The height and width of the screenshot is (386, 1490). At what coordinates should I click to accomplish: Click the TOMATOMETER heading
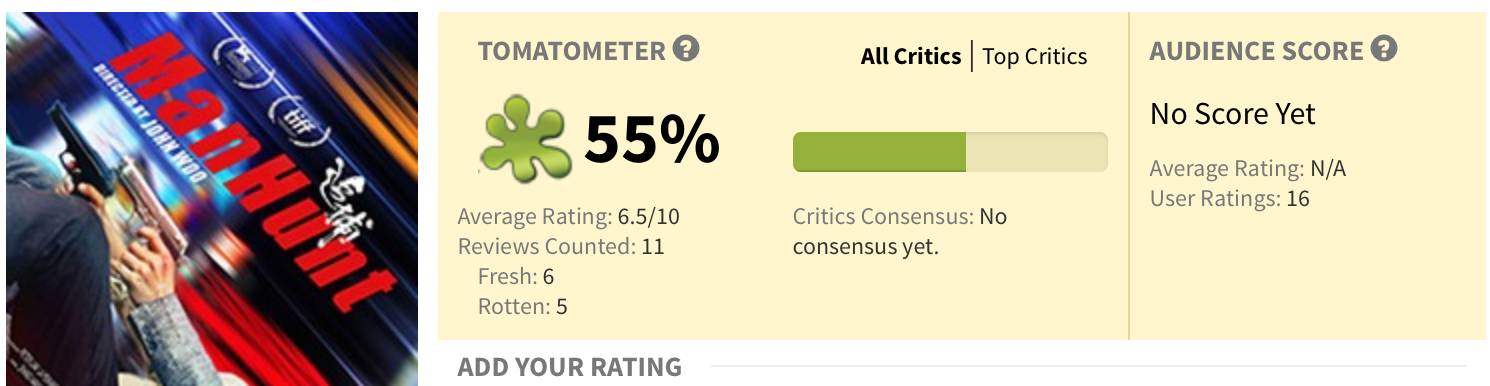pos(572,51)
